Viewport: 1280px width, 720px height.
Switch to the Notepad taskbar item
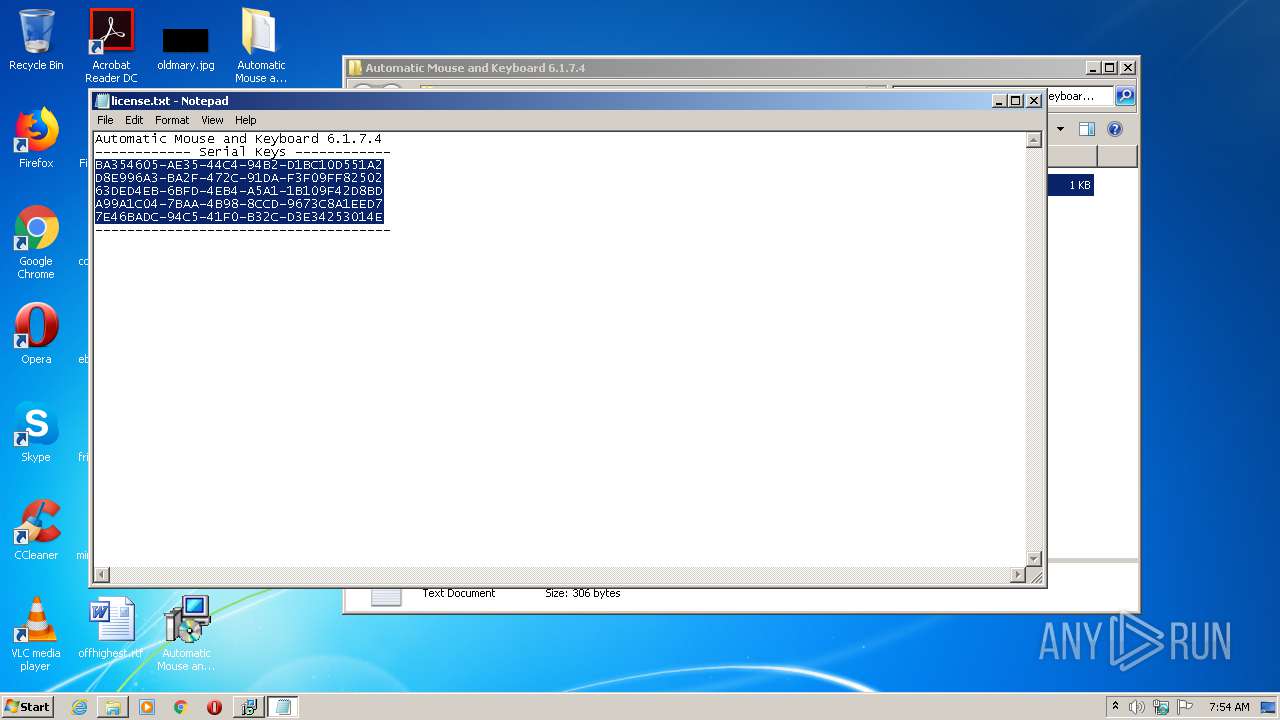pyautogui.click(x=283, y=707)
